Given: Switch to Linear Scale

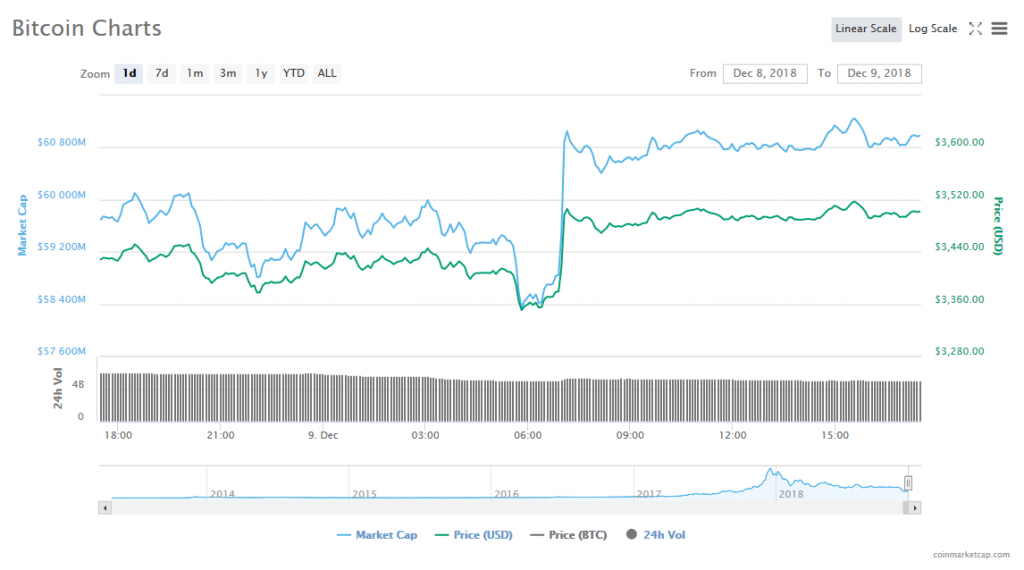Looking at the screenshot, I should tap(866, 29).
